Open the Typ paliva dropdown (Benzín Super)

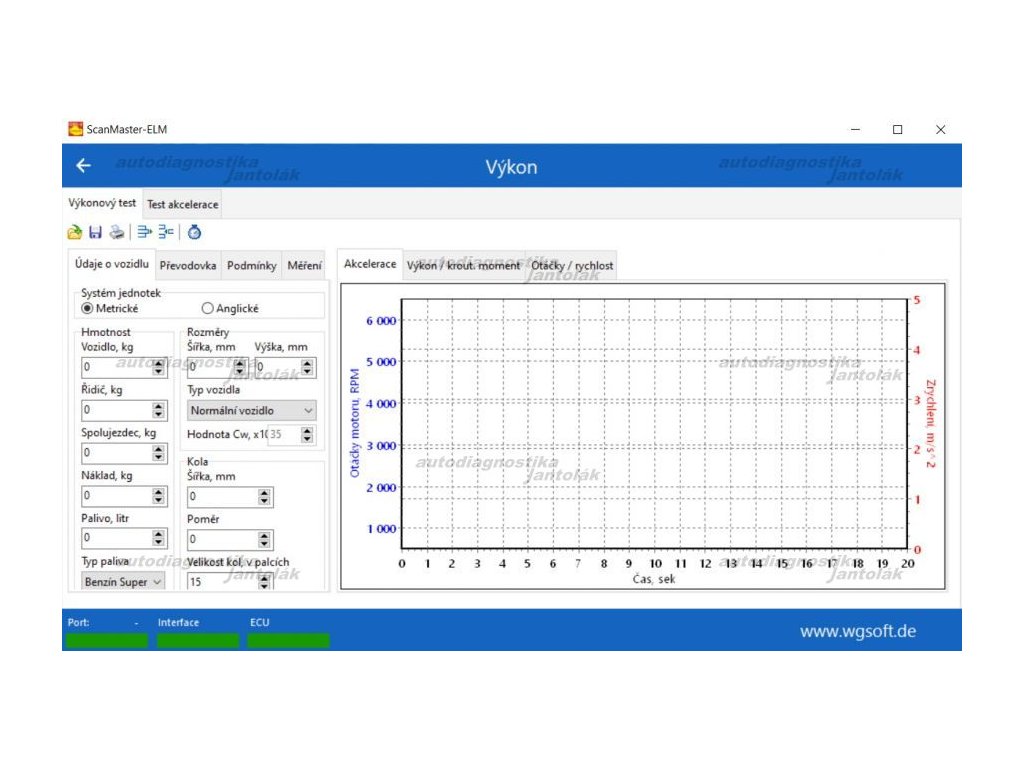coord(123,581)
